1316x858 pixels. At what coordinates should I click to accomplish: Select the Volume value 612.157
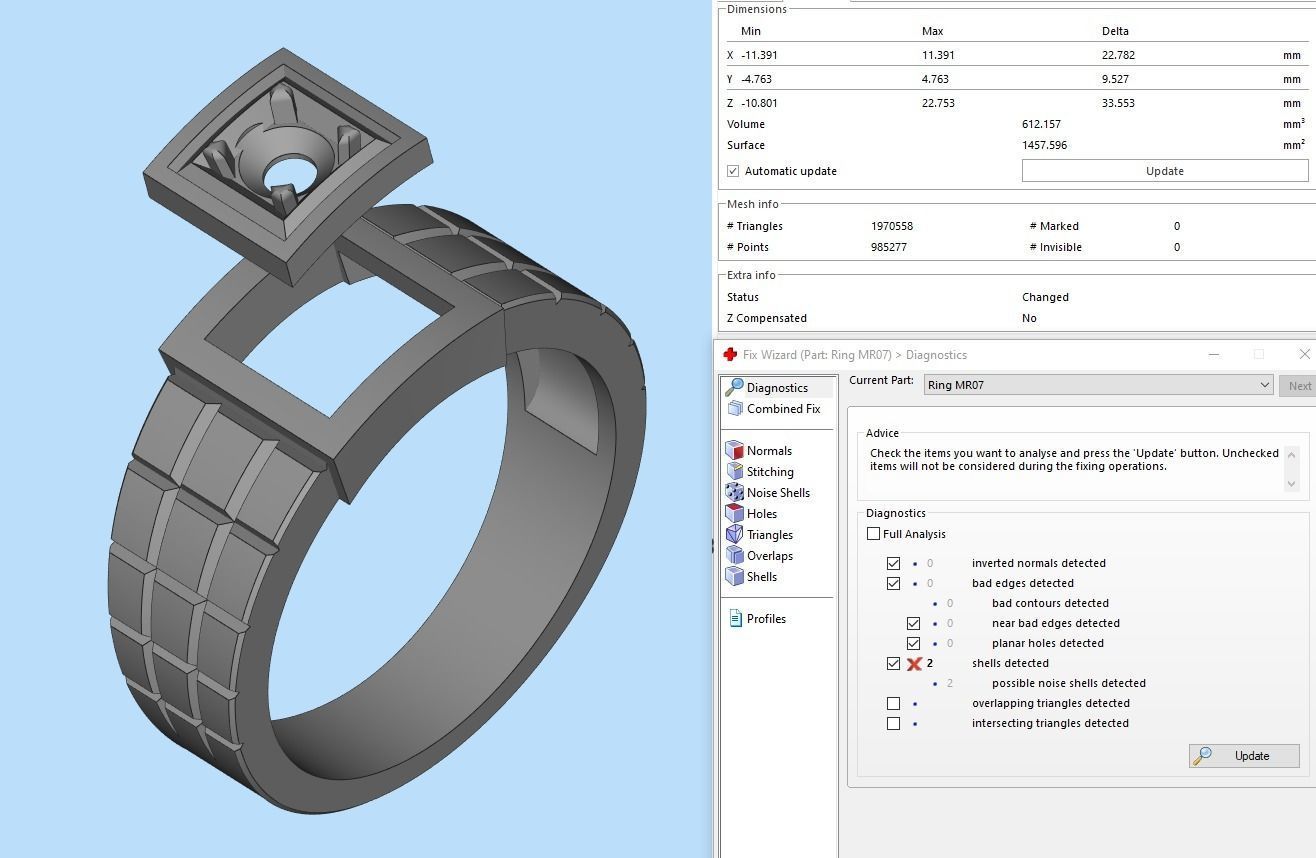click(x=1041, y=124)
